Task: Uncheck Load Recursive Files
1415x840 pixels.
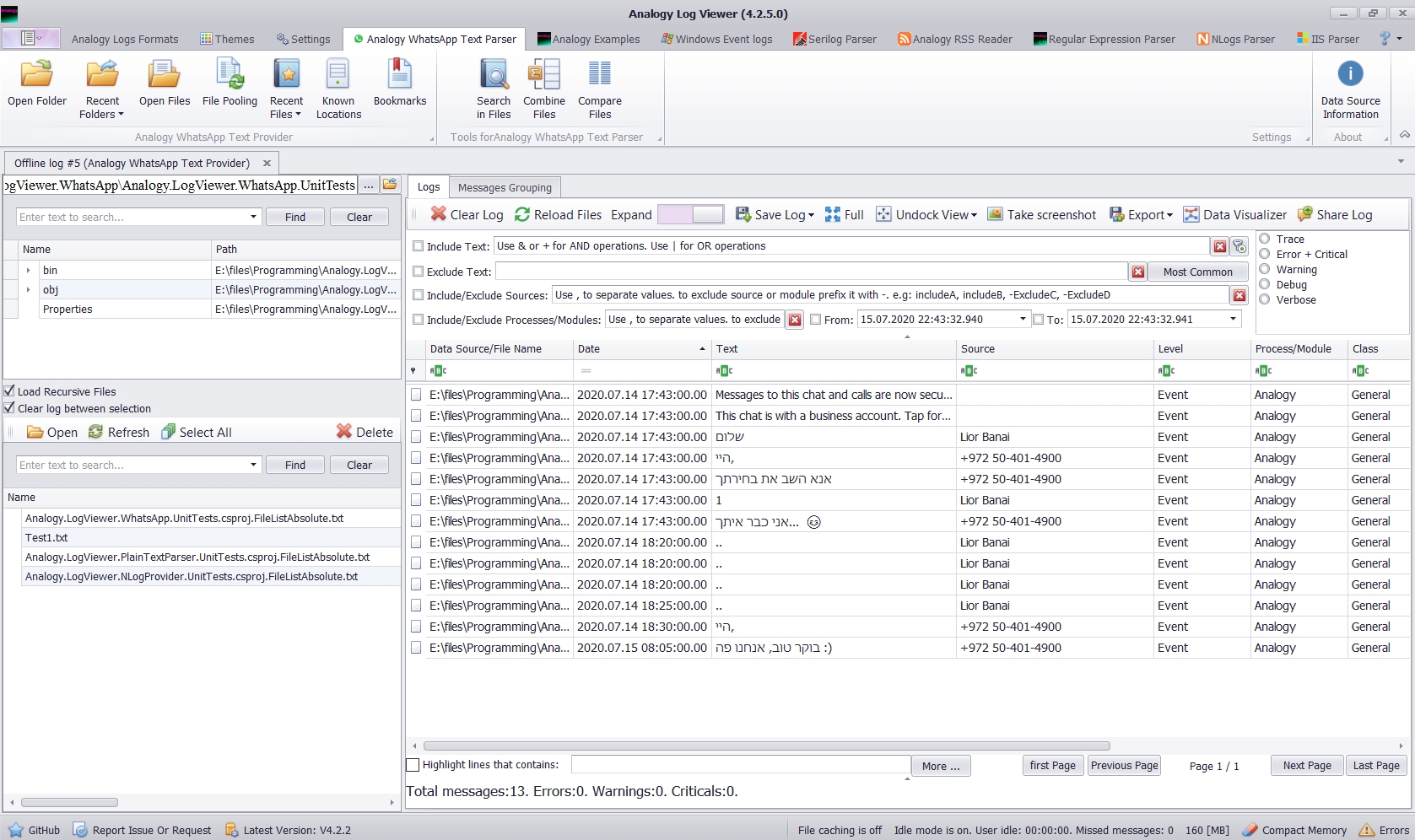Action: (9, 391)
